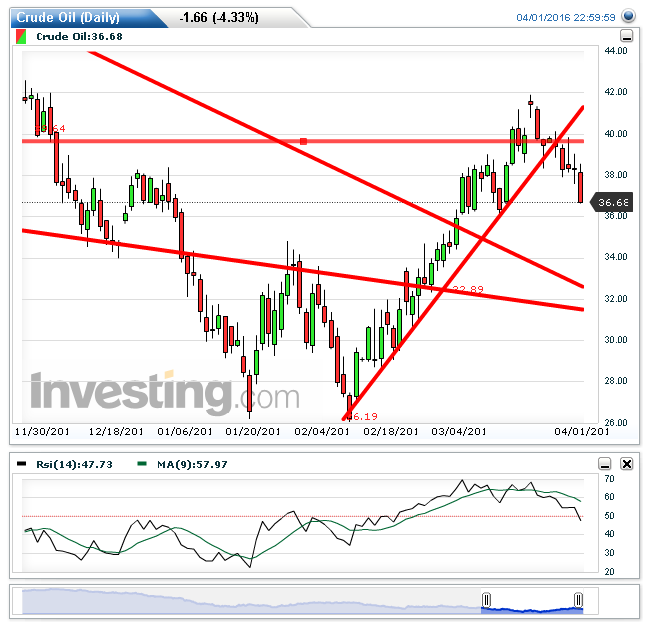
Task: Click the 30.00 price axis label
Action: pos(616,339)
